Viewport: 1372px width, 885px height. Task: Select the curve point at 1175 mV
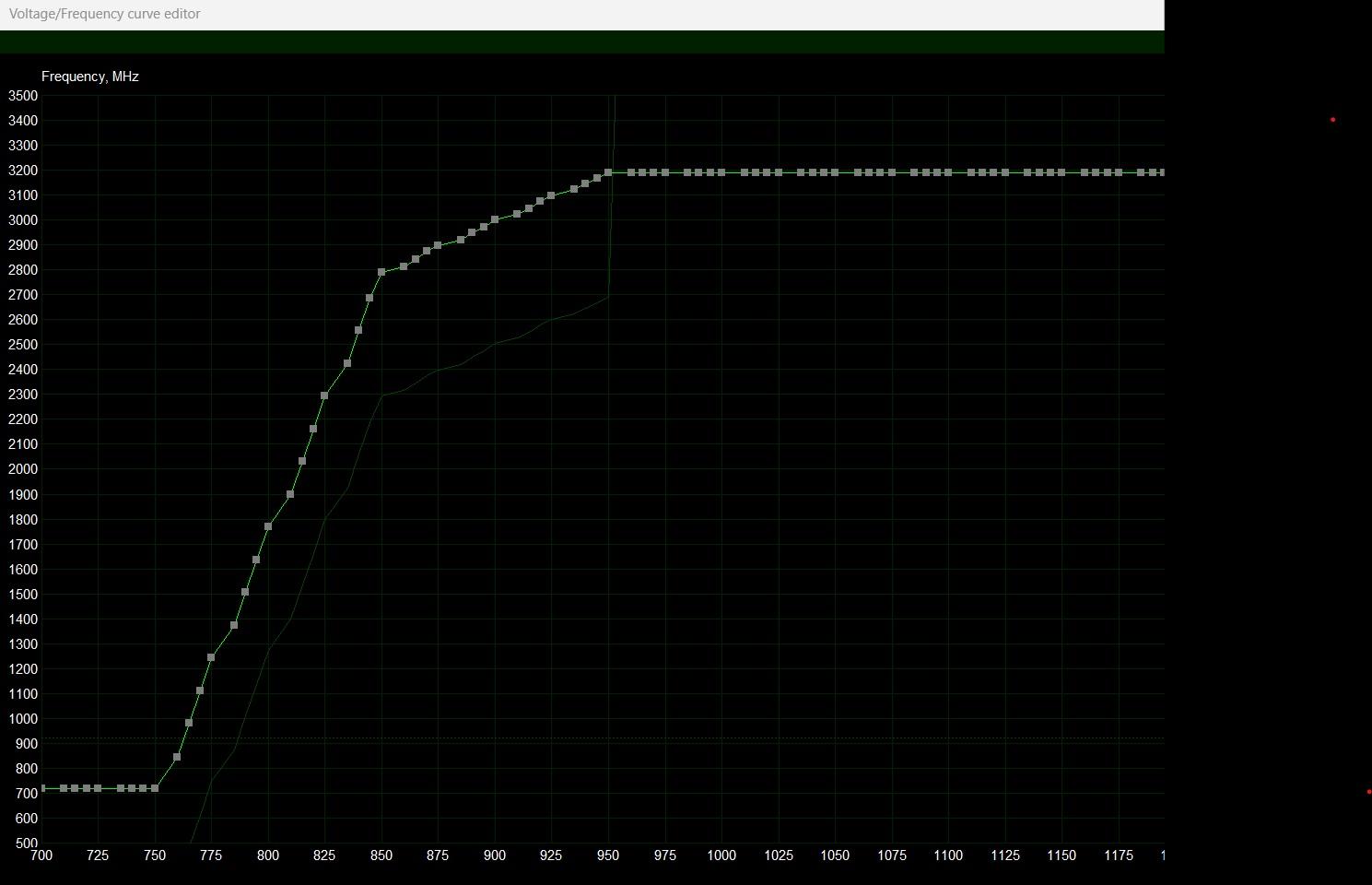pyautogui.click(x=1119, y=173)
